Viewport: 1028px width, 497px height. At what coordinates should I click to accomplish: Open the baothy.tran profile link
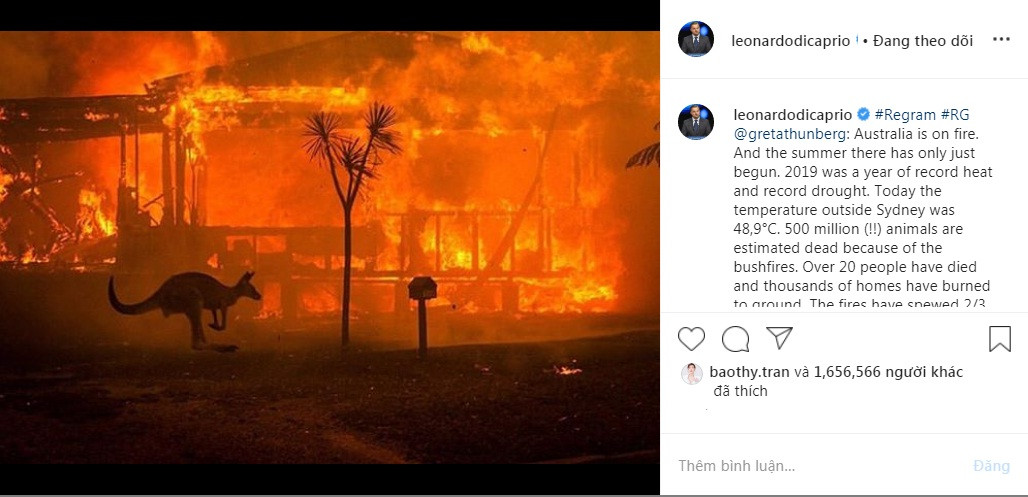[x=749, y=372]
